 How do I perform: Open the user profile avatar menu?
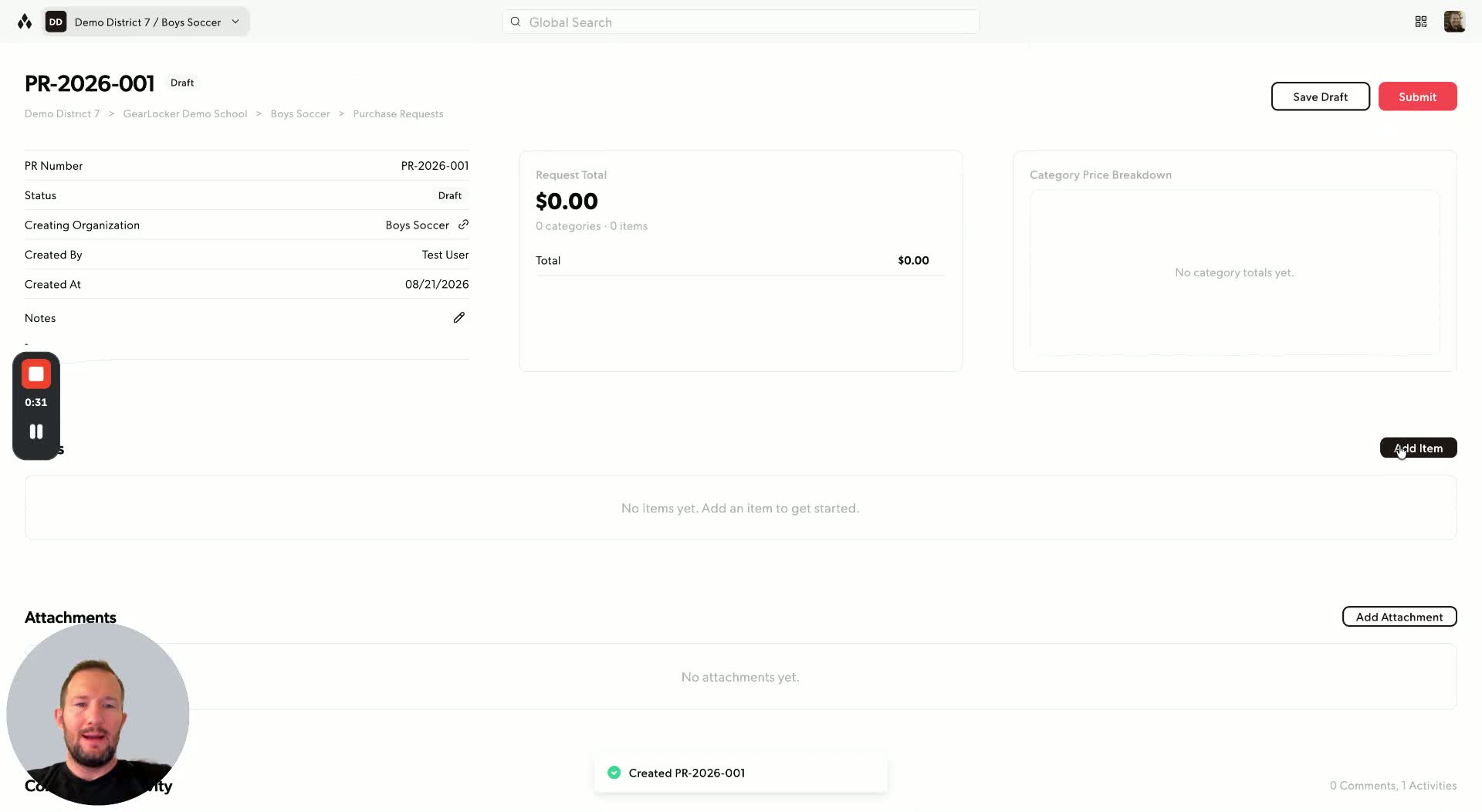pos(1454,22)
